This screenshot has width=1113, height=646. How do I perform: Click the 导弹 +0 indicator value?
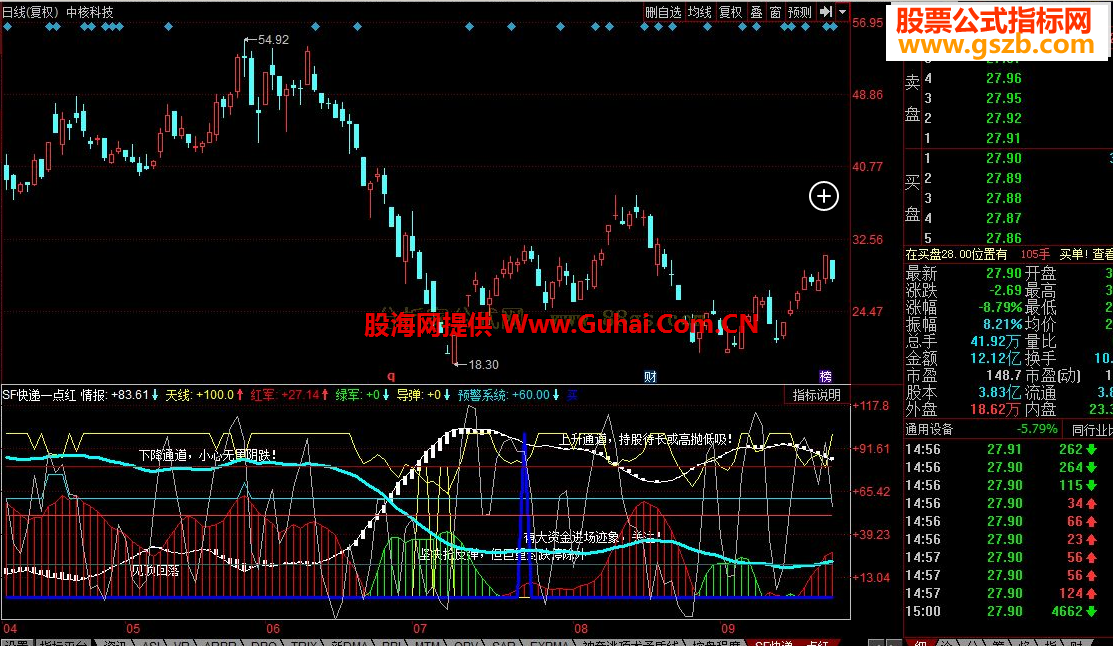coord(423,395)
